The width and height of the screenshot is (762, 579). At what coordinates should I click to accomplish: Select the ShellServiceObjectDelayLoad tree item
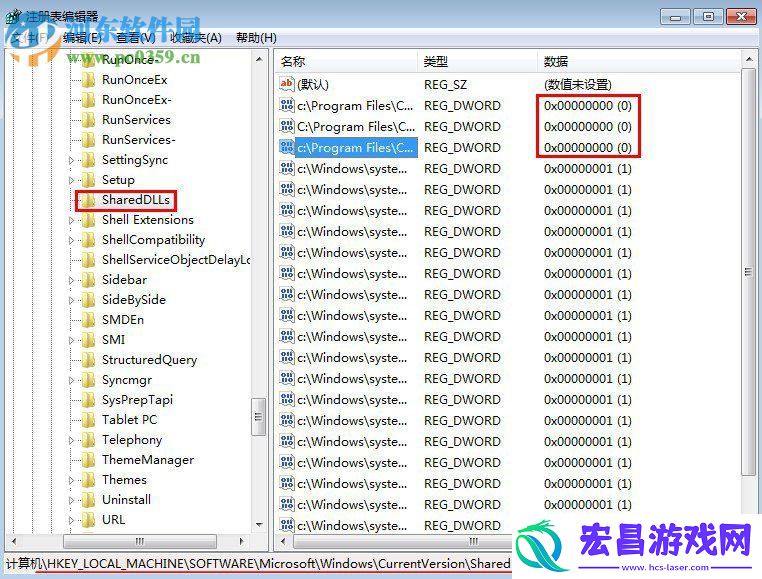(x=175, y=260)
